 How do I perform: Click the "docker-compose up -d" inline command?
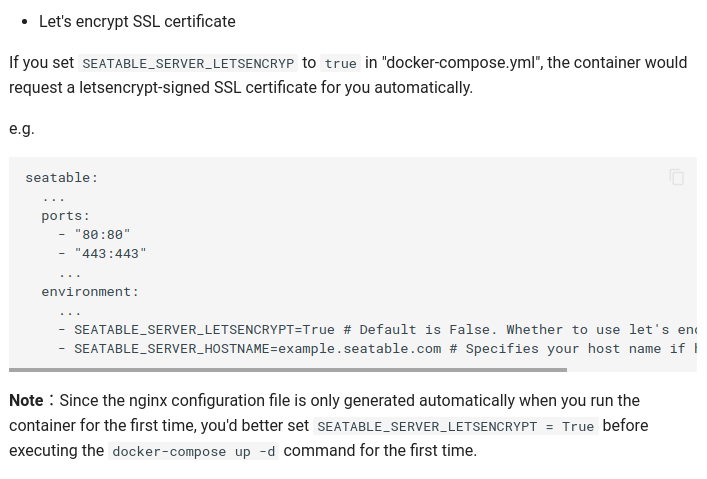pos(194,451)
